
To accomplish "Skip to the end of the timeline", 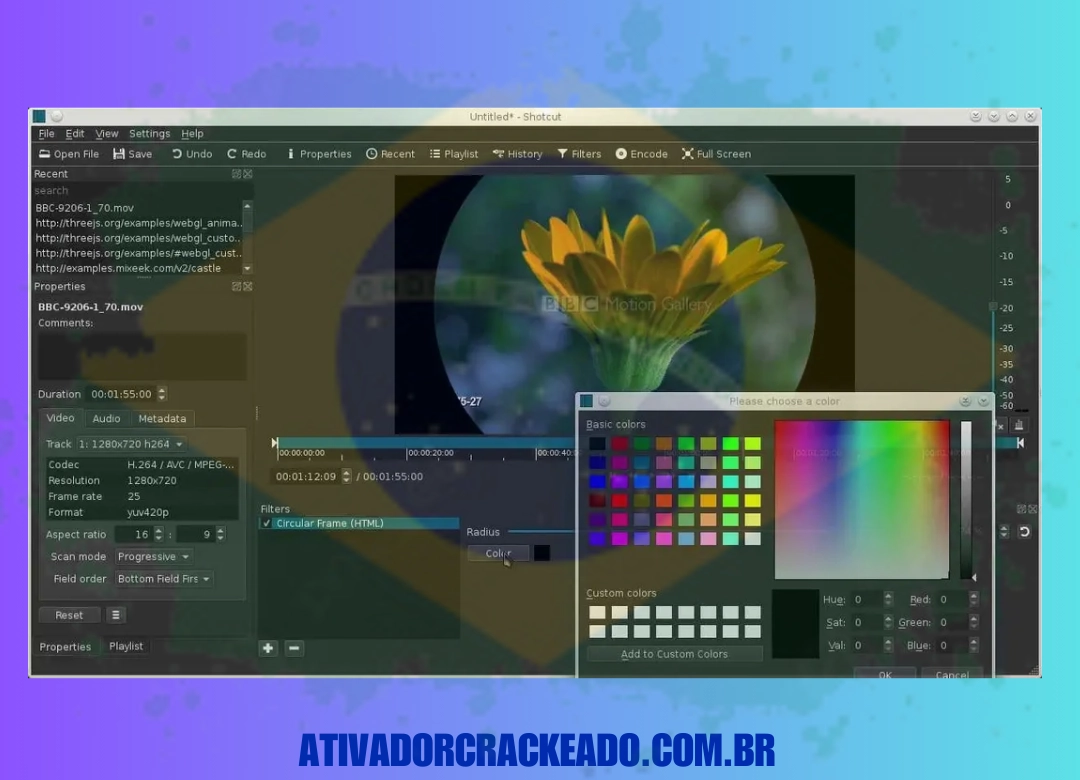I will pyautogui.click(x=1020, y=443).
